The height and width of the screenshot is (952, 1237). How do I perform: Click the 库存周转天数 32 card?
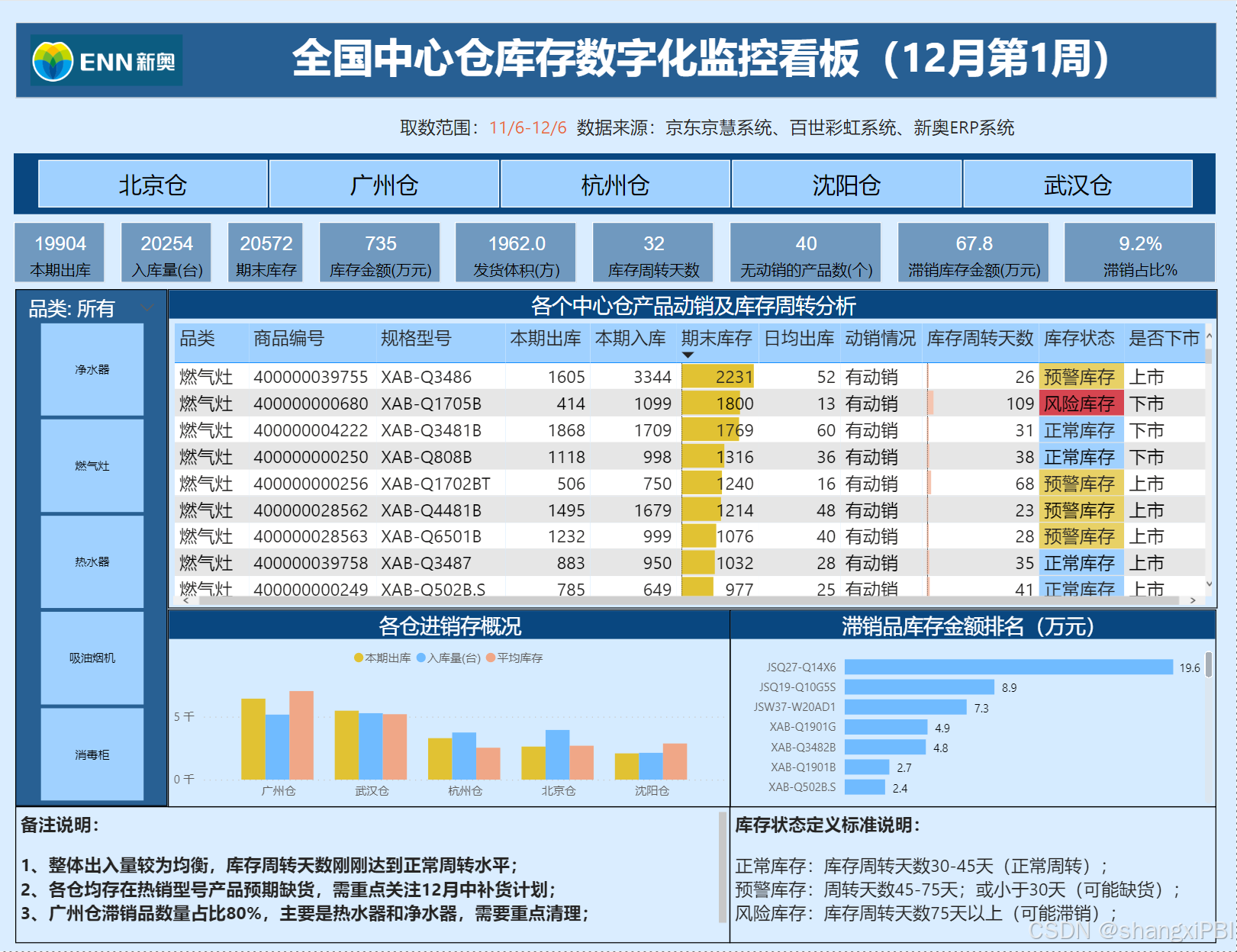[653, 252]
